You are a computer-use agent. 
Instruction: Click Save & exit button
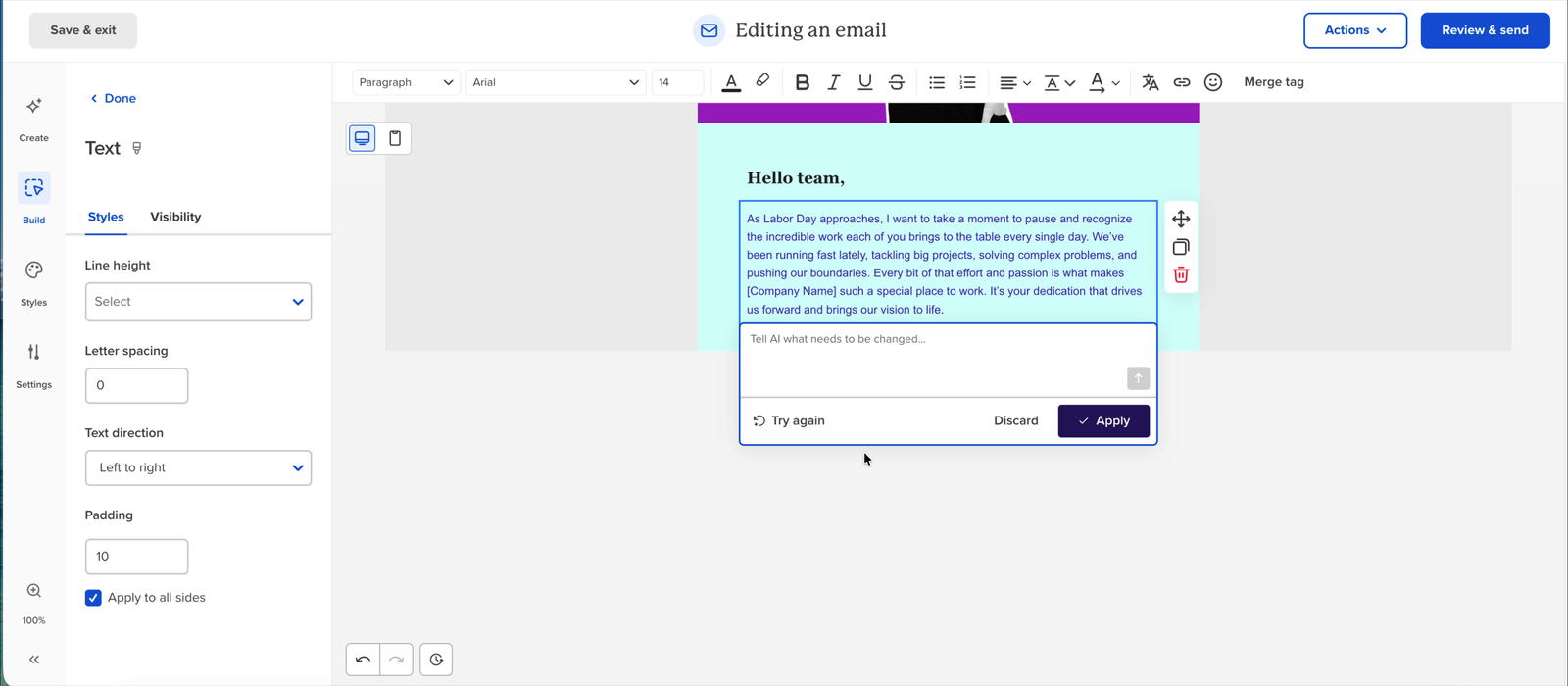point(83,30)
